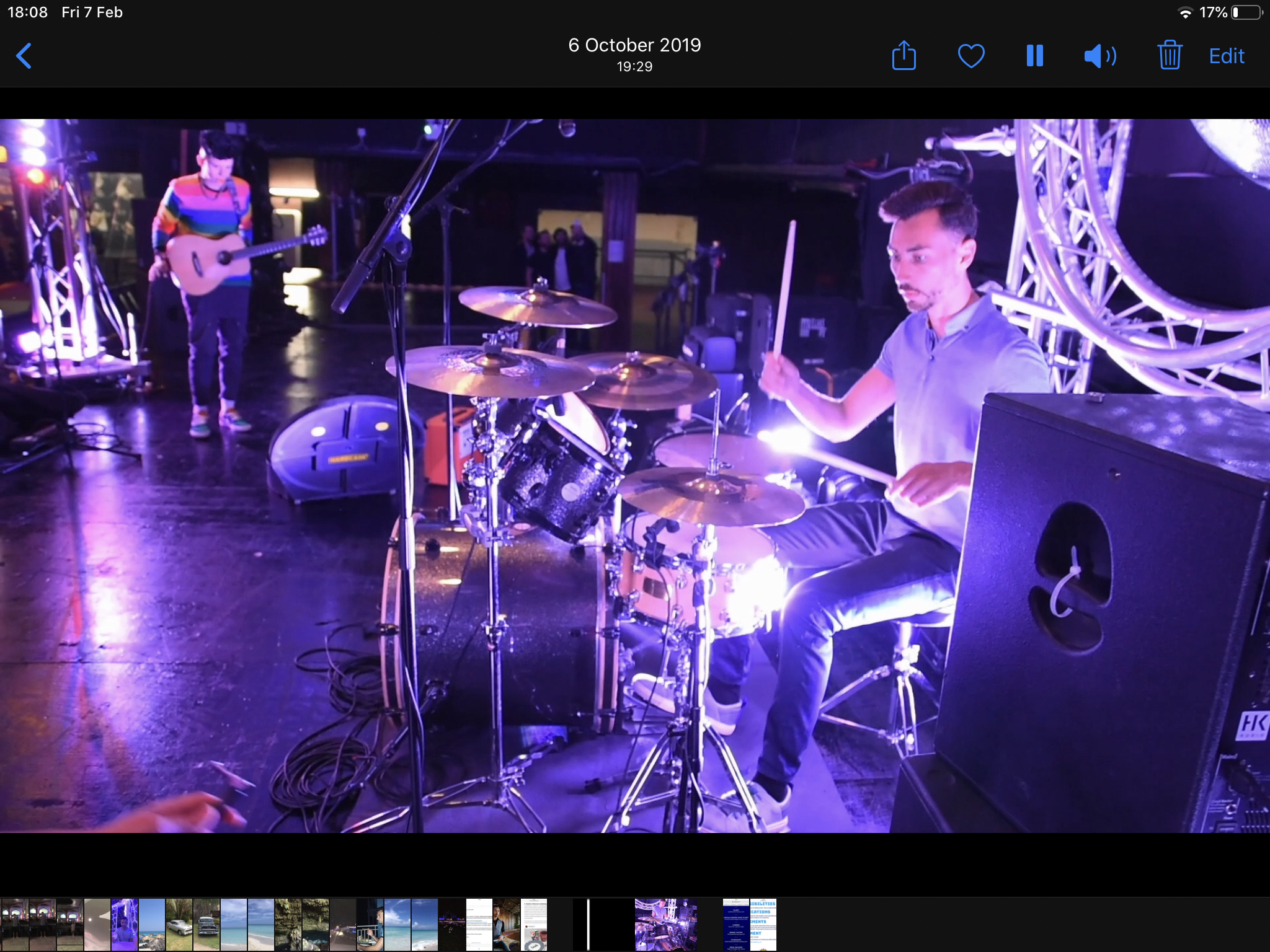
Task: Tap the clock showing 18:08
Action: (x=27, y=11)
